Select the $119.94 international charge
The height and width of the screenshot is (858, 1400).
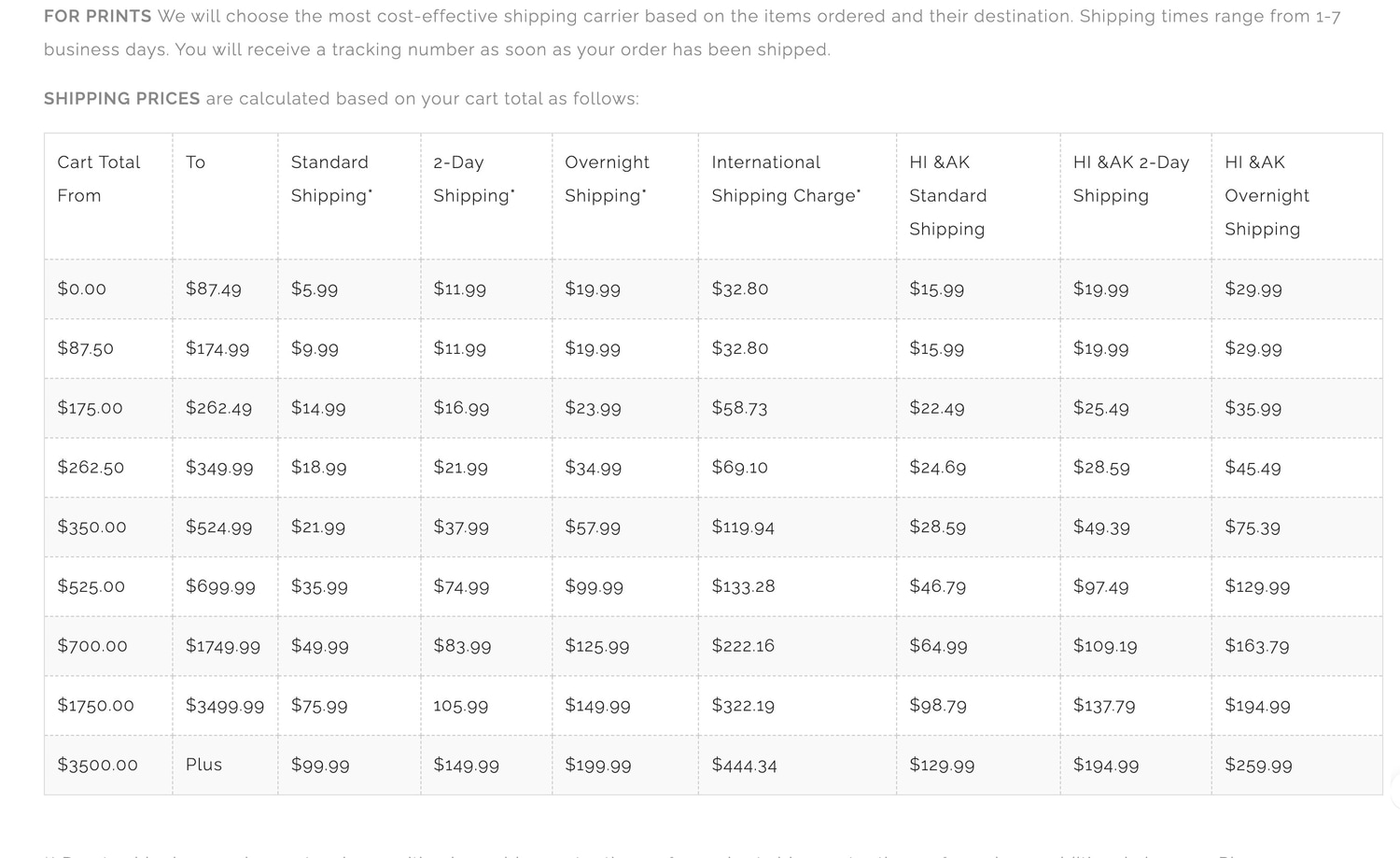743,527
